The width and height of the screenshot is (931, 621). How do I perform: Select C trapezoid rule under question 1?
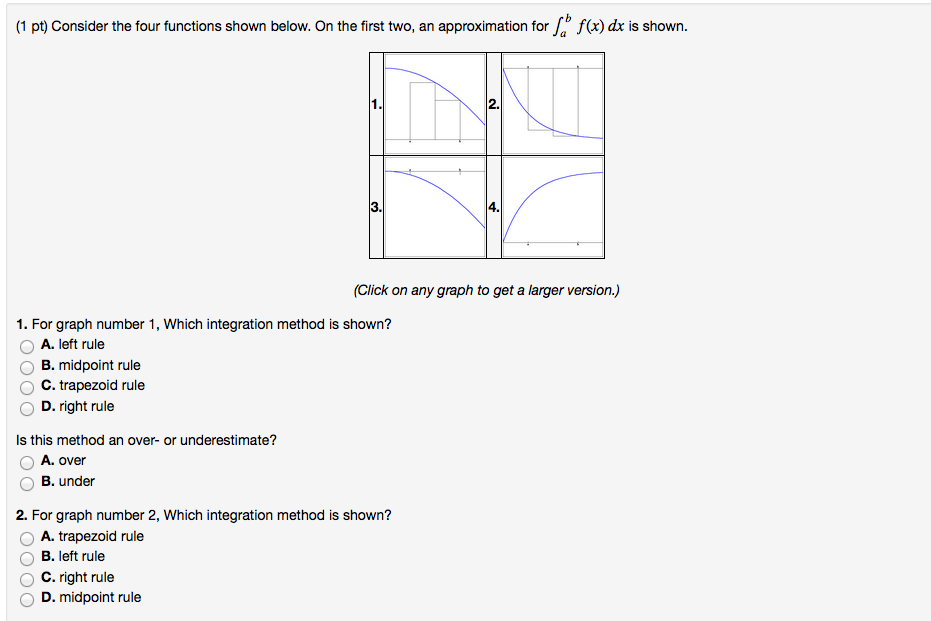(26, 386)
